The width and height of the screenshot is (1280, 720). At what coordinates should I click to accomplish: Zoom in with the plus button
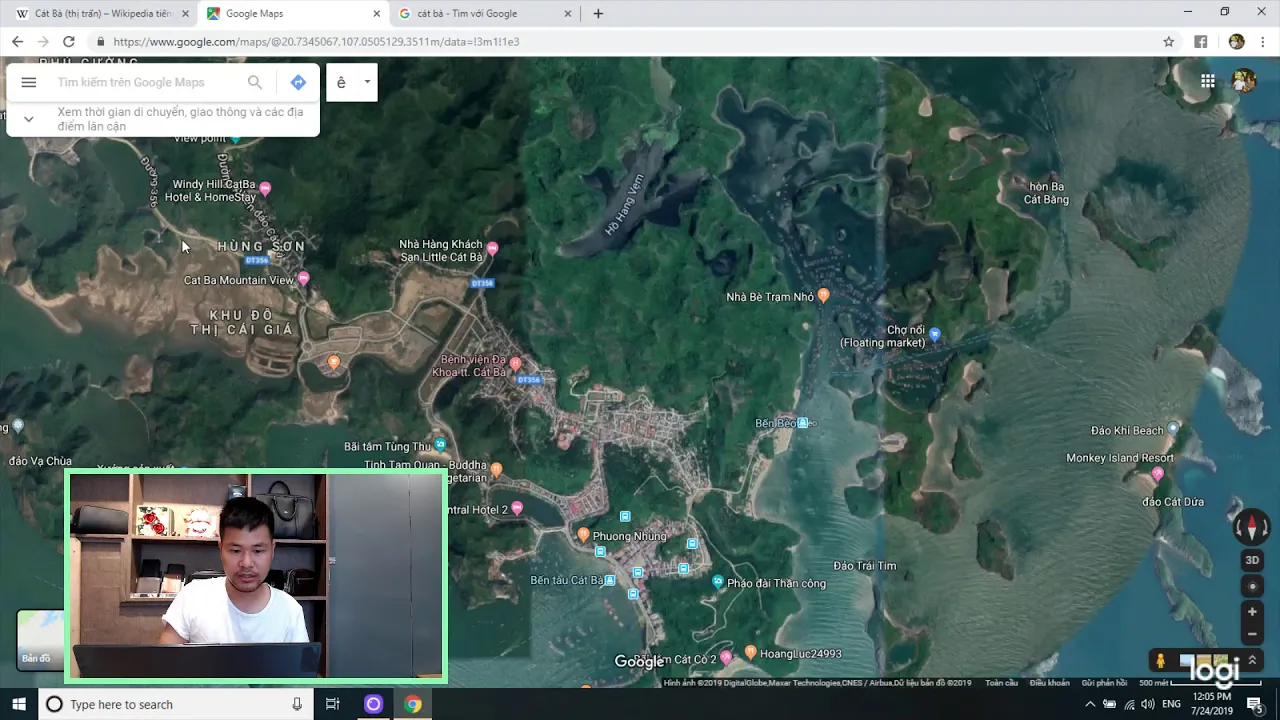[1252, 612]
